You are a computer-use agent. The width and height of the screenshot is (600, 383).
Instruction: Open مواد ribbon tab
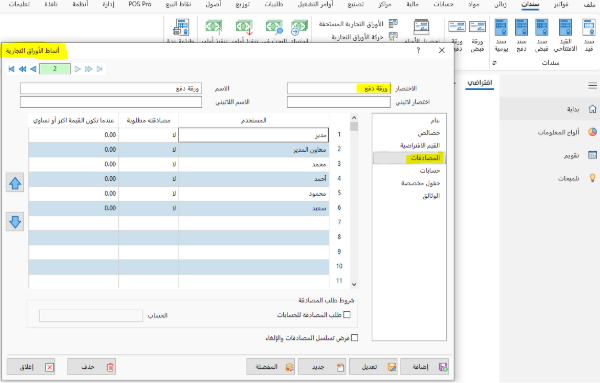click(474, 5)
